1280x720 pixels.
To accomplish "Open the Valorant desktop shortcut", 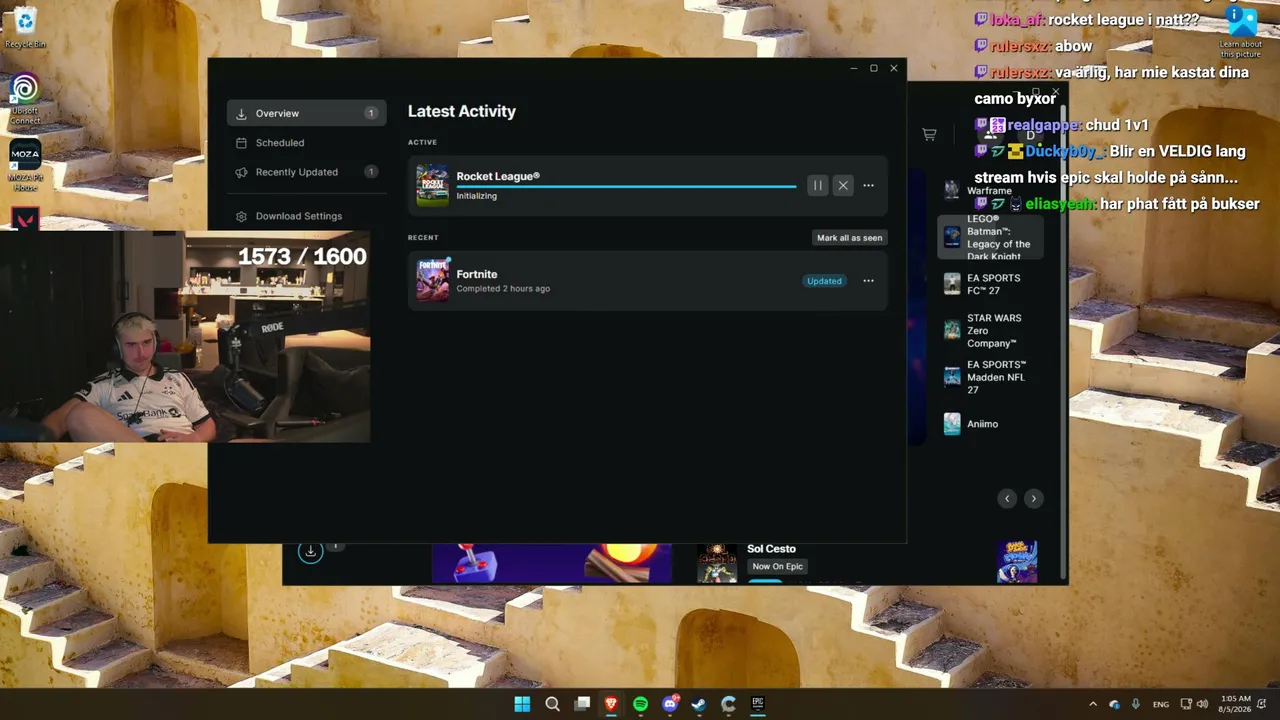I will point(25,220).
